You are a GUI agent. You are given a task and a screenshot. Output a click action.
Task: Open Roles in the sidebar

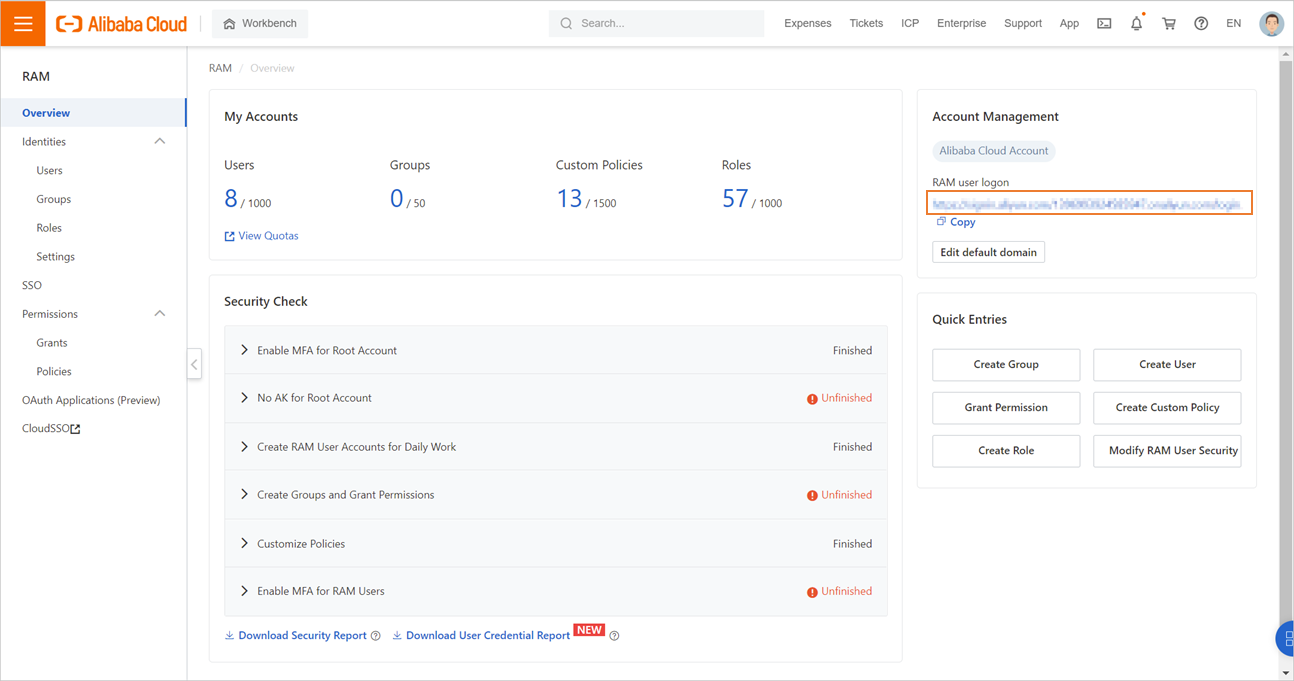pyautogui.click(x=49, y=228)
